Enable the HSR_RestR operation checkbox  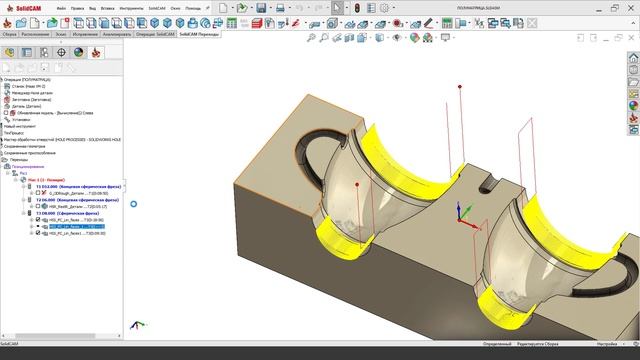point(38,207)
